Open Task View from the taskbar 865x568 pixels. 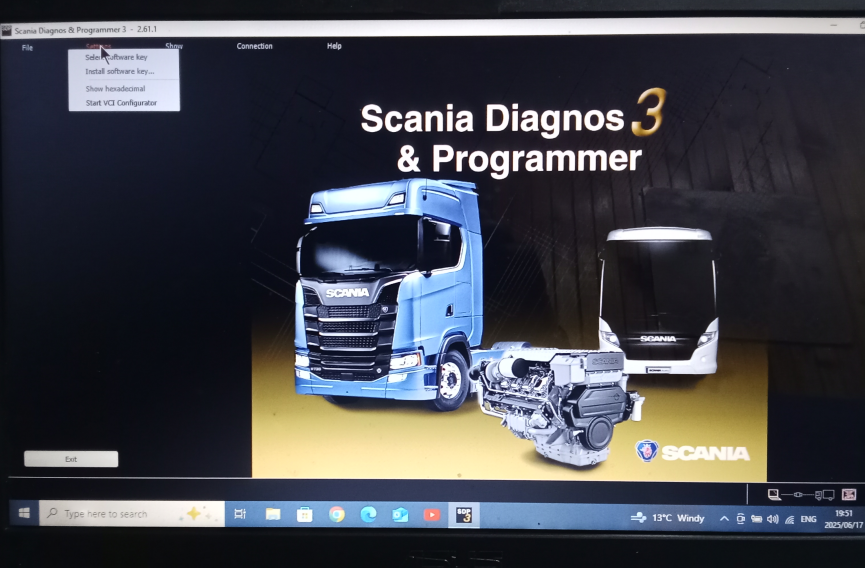240,514
